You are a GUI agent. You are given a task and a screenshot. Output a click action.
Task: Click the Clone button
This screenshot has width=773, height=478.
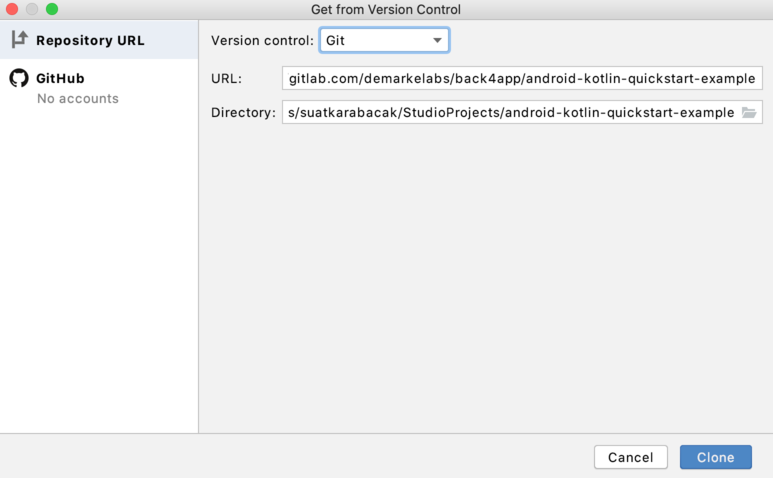(715, 457)
